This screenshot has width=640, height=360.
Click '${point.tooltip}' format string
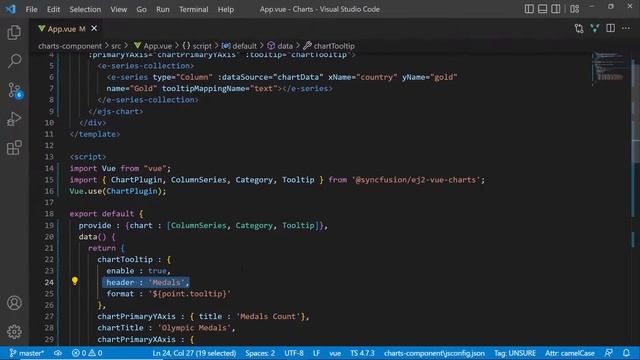(189, 293)
